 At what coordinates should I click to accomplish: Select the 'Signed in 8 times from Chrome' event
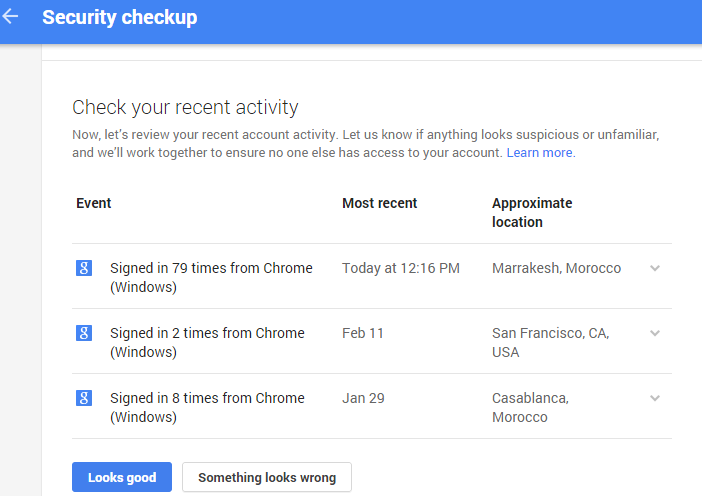point(207,407)
